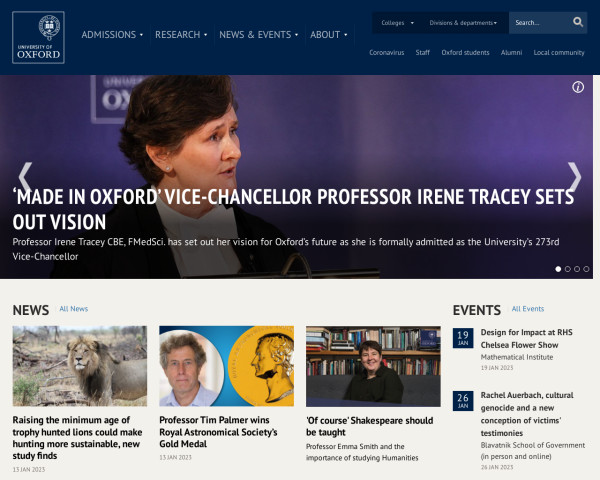This screenshot has width=600, height=480.
Task: Open Professor Tim Palmer Gold Medal headline
Action: (x=218, y=432)
